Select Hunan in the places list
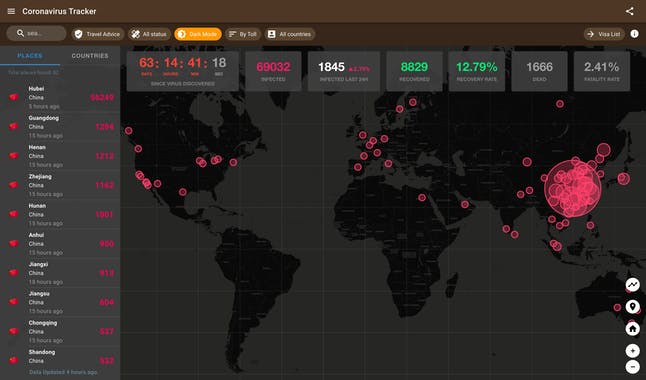The height and width of the screenshot is (380, 646). [x=60, y=214]
